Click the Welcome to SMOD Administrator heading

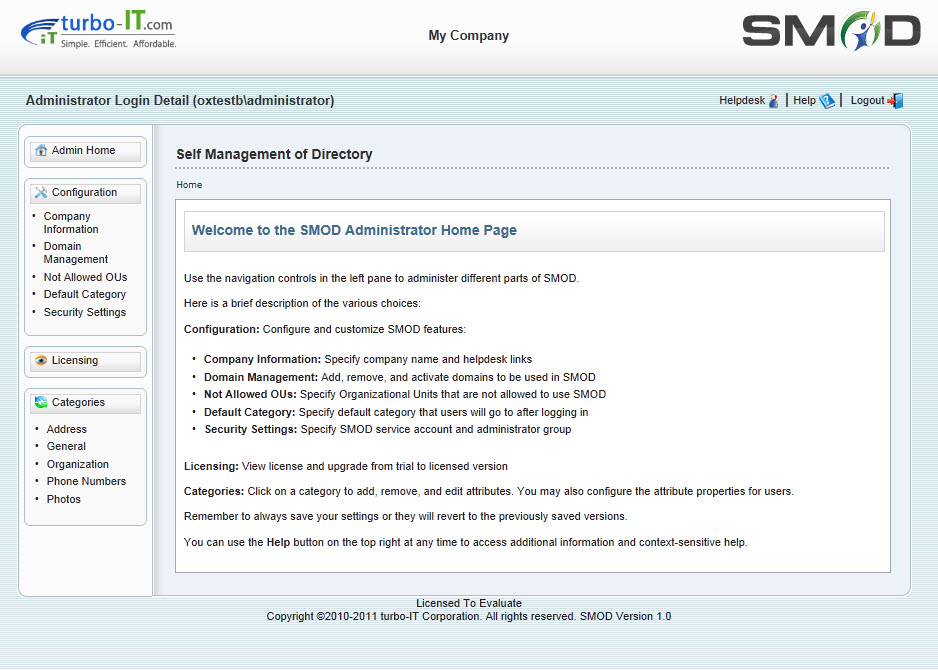(x=354, y=230)
